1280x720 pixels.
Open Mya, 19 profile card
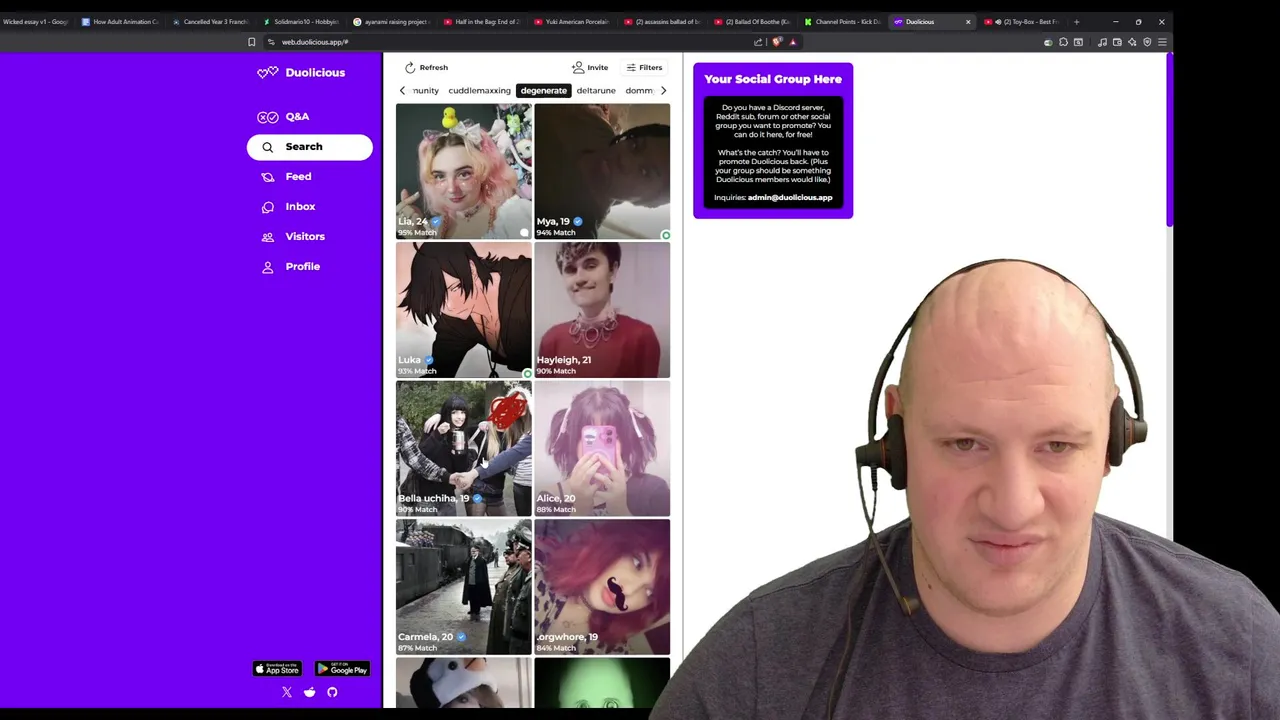(602, 171)
